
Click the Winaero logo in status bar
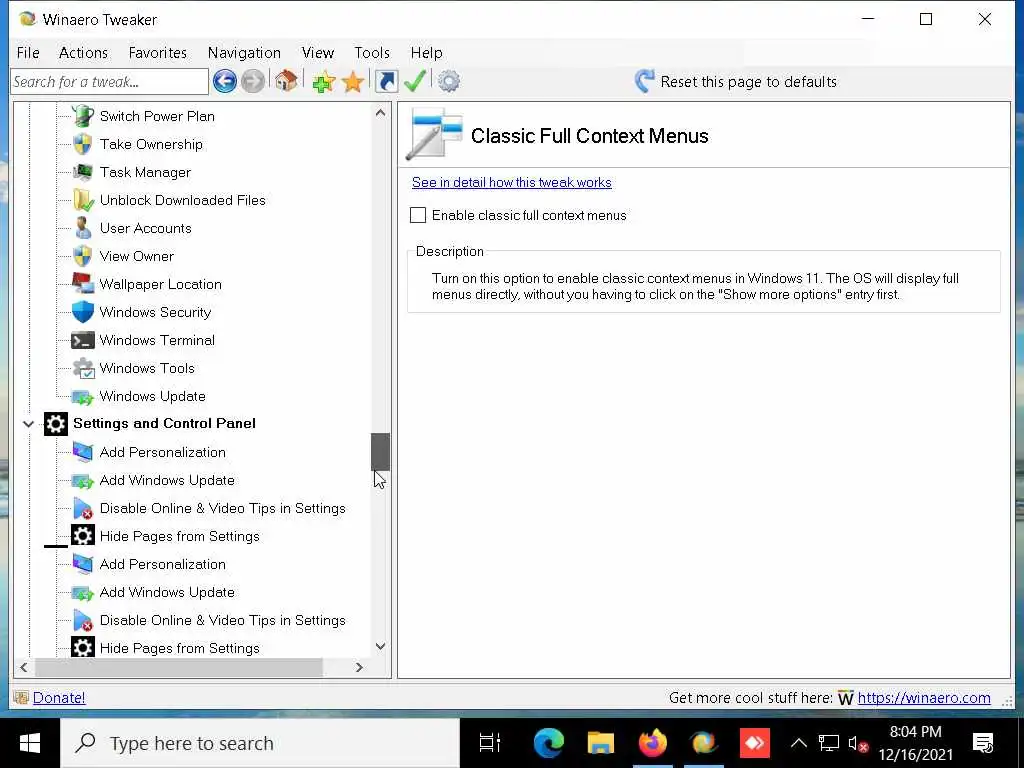[x=846, y=698]
